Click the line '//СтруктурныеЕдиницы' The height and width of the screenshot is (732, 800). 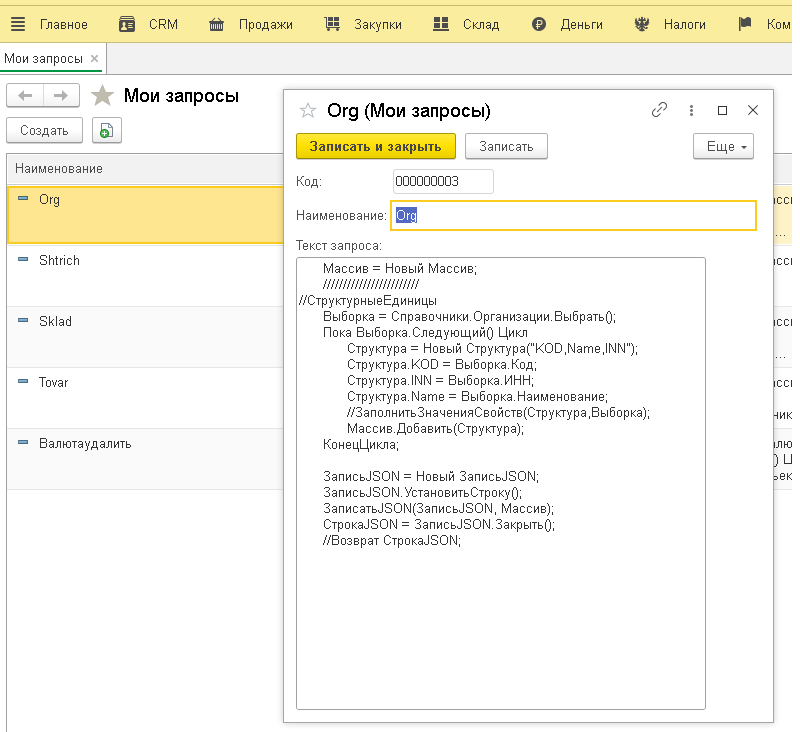tap(368, 301)
